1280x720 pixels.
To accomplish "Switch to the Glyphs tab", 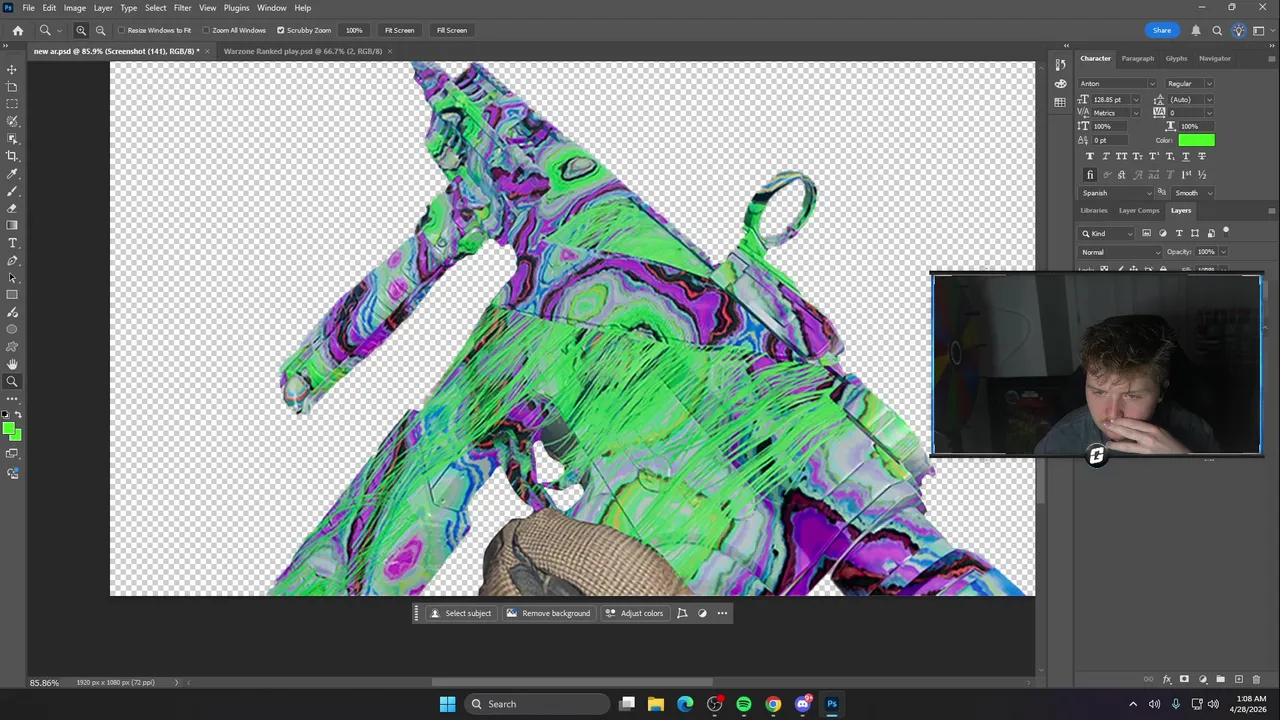I will 1176,58.
